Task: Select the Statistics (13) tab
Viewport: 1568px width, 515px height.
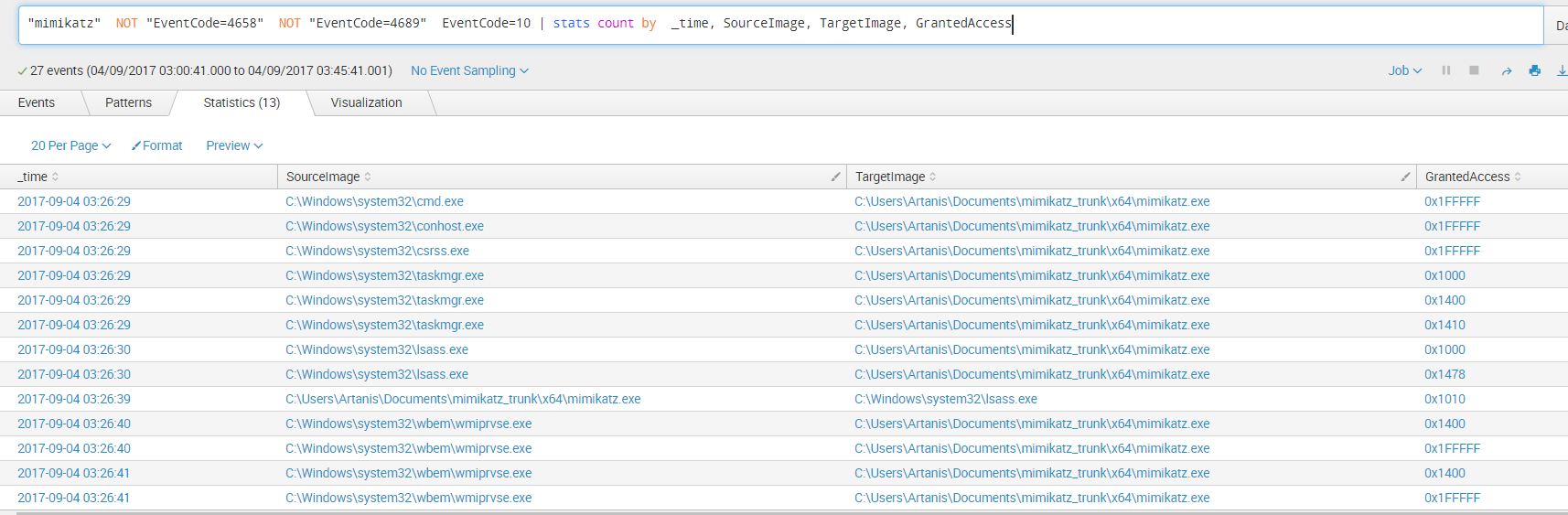Action: click(x=242, y=102)
